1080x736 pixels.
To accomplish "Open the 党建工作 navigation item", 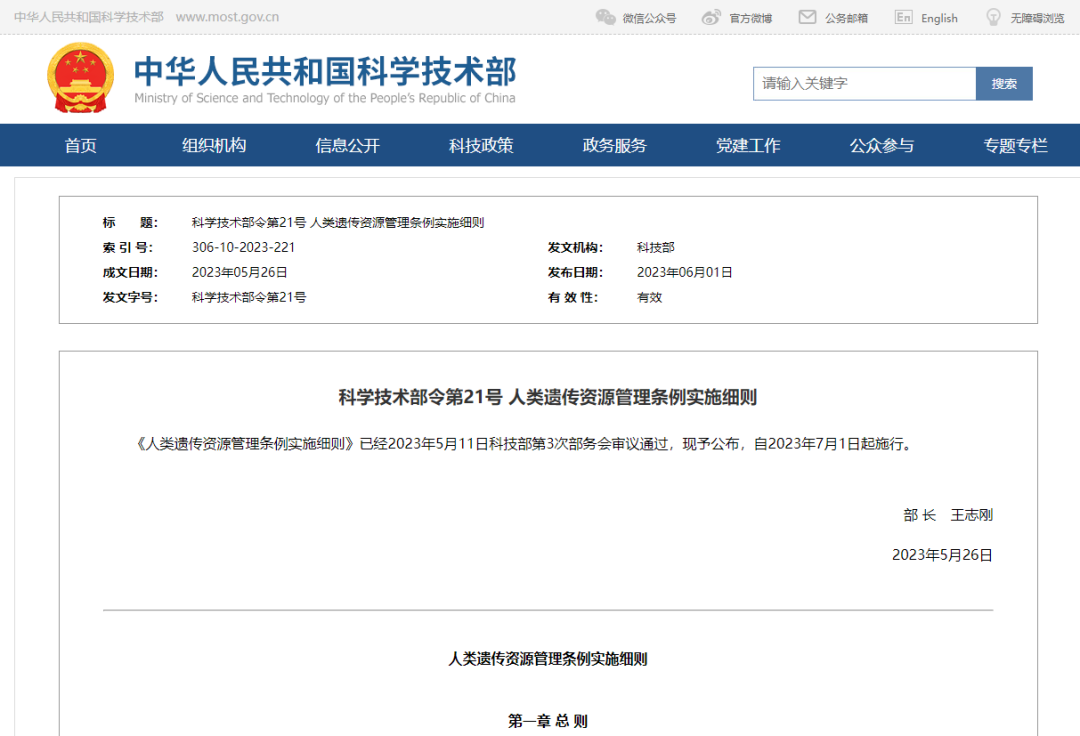I will click(748, 145).
